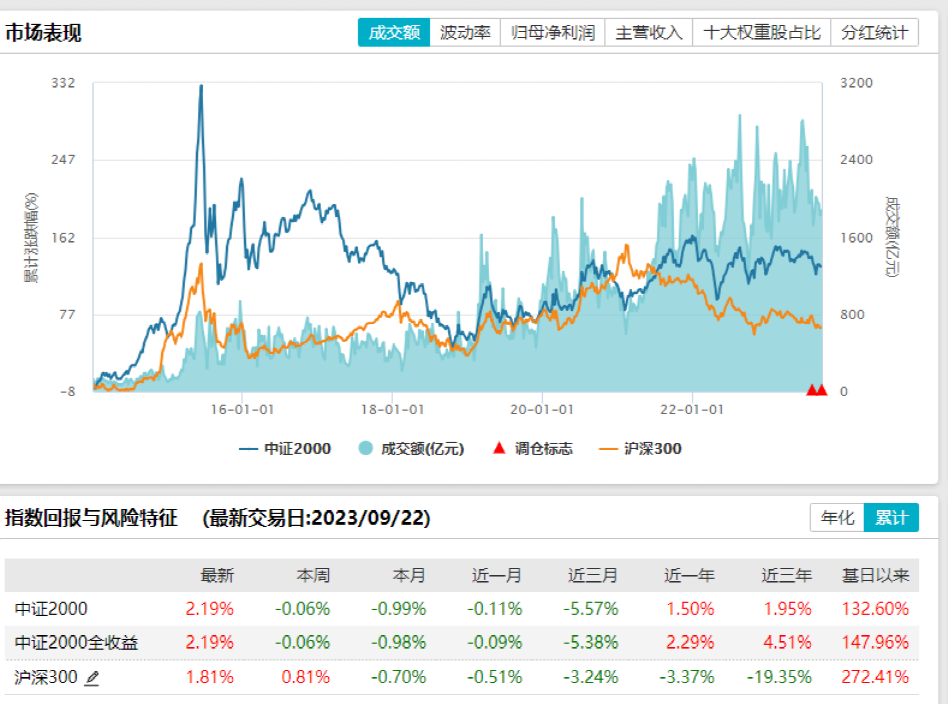Toggle the 中证2000 series in the chart legend
The width and height of the screenshot is (948, 704).
coord(296,448)
